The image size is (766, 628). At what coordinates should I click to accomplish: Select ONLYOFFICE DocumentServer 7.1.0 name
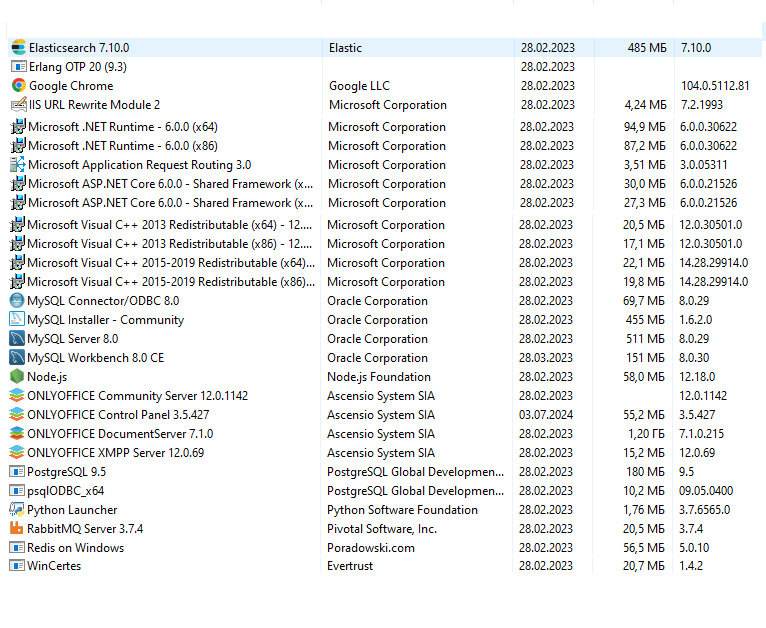[x=120, y=434]
